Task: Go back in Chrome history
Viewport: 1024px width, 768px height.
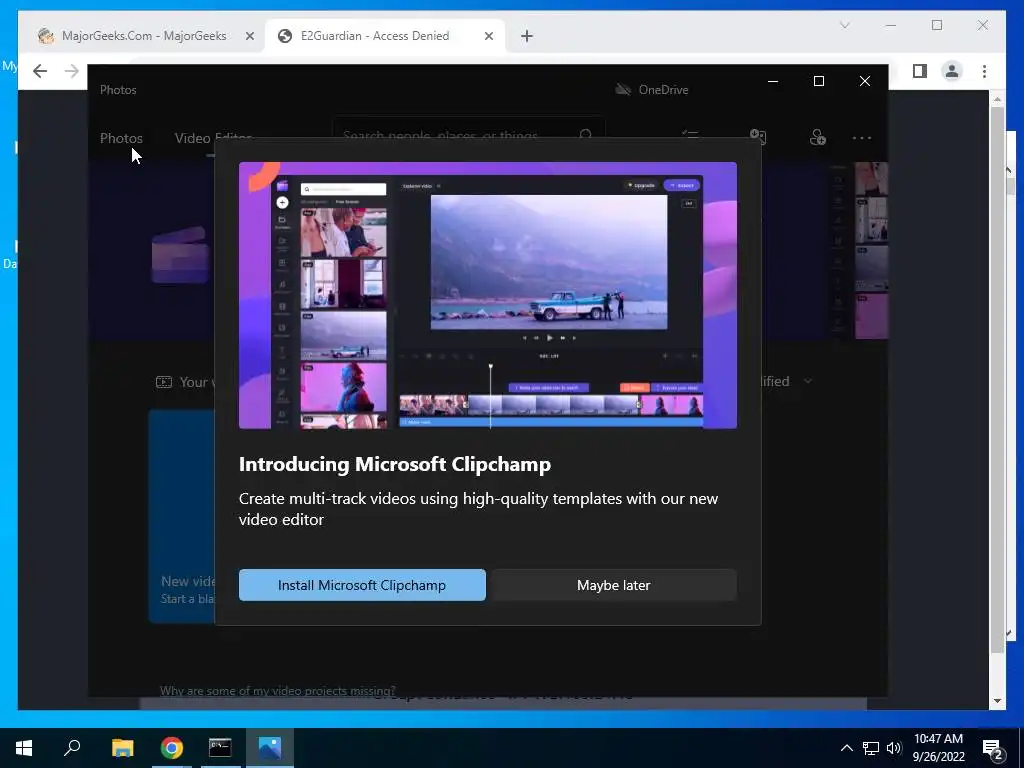Action: 40,71
